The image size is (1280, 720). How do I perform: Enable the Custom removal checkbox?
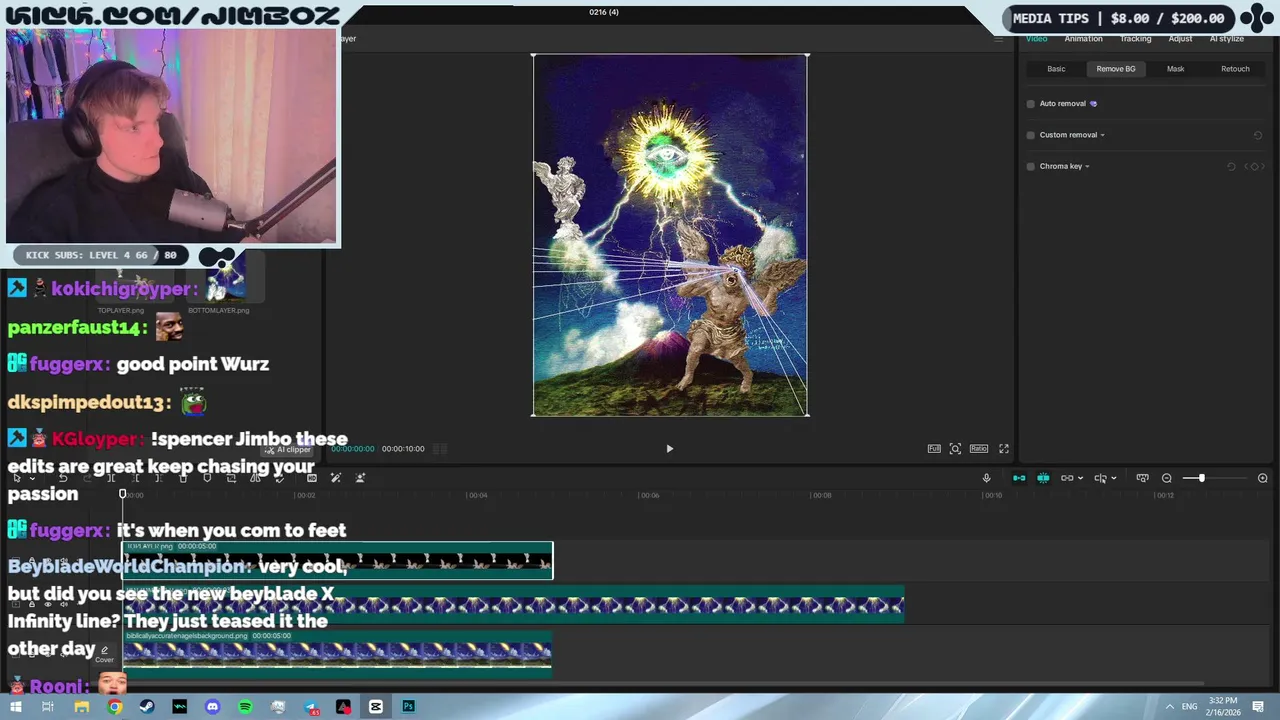[x=1031, y=135]
